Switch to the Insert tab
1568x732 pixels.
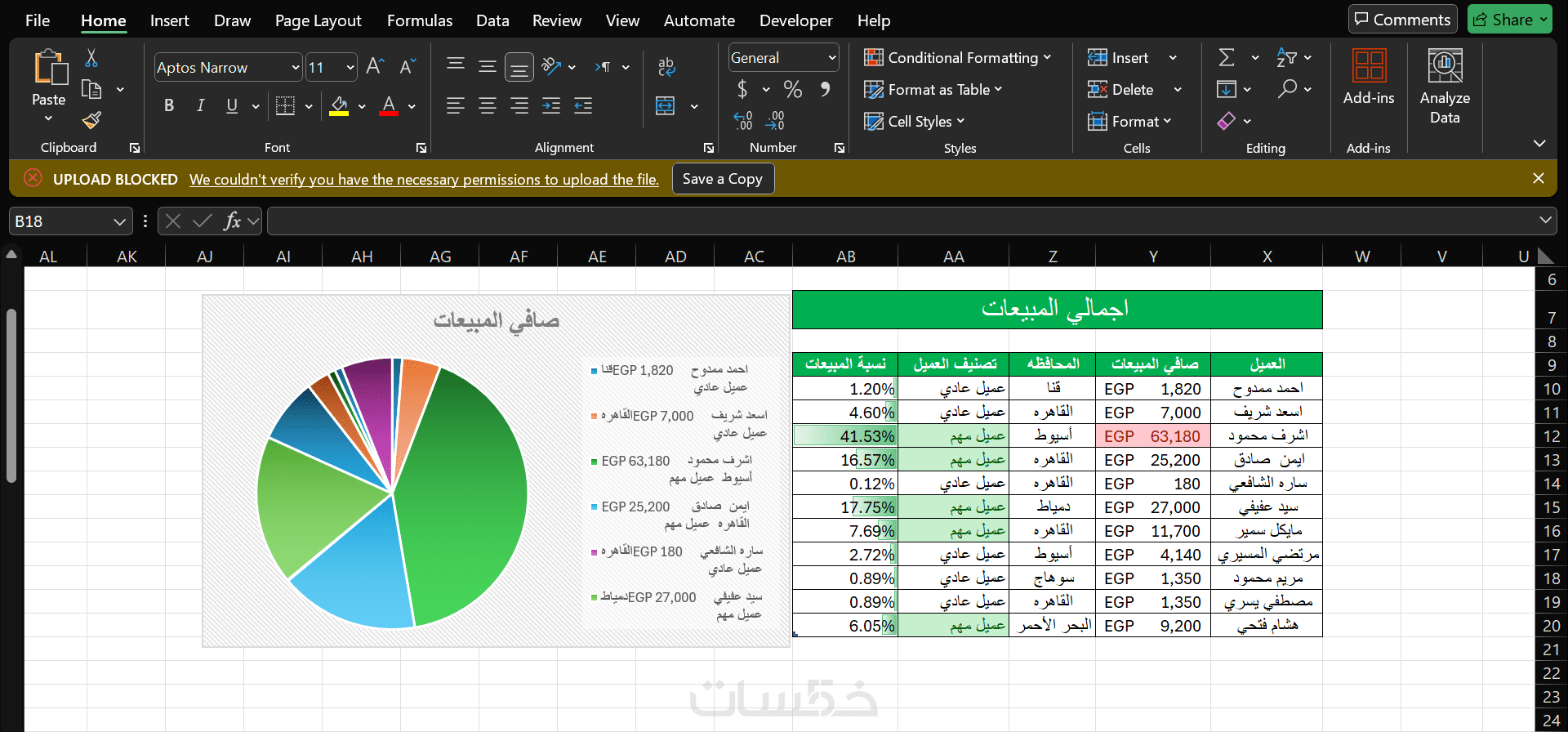point(169,20)
